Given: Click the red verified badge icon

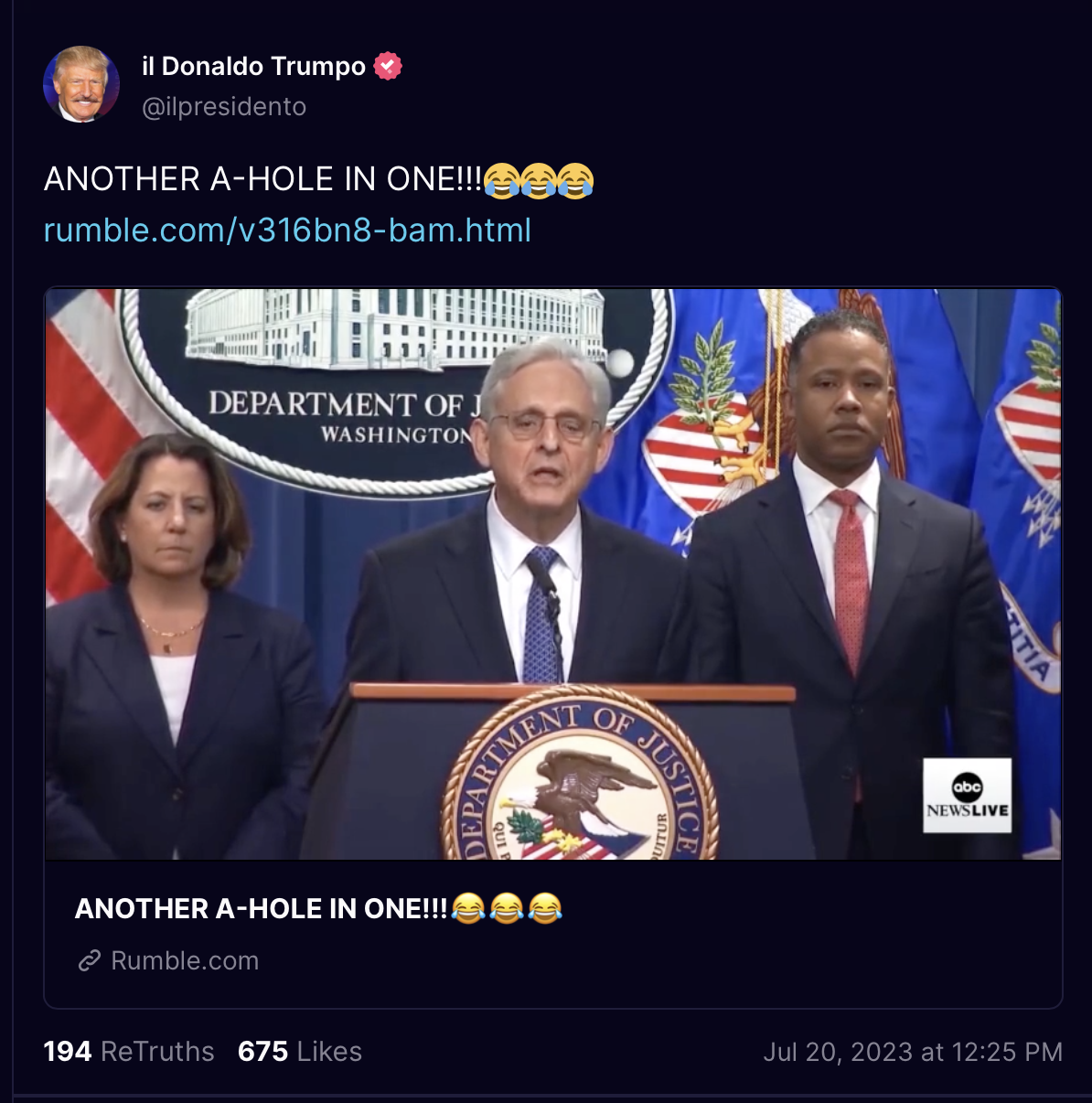Looking at the screenshot, I should [x=388, y=66].
